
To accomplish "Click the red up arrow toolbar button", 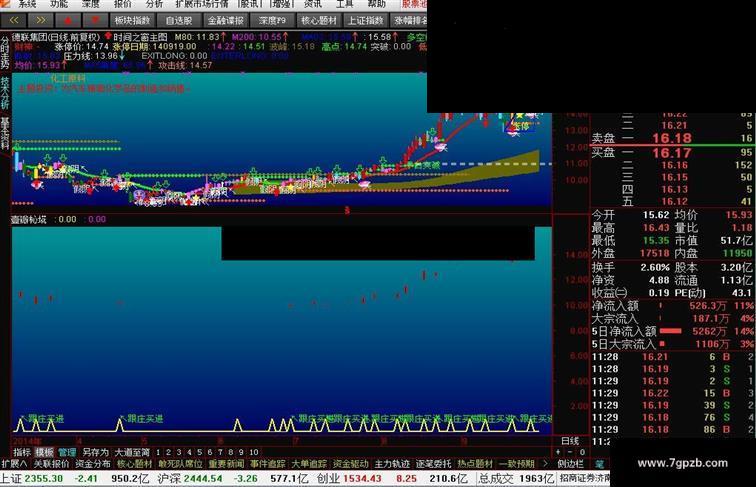I will [68, 20].
